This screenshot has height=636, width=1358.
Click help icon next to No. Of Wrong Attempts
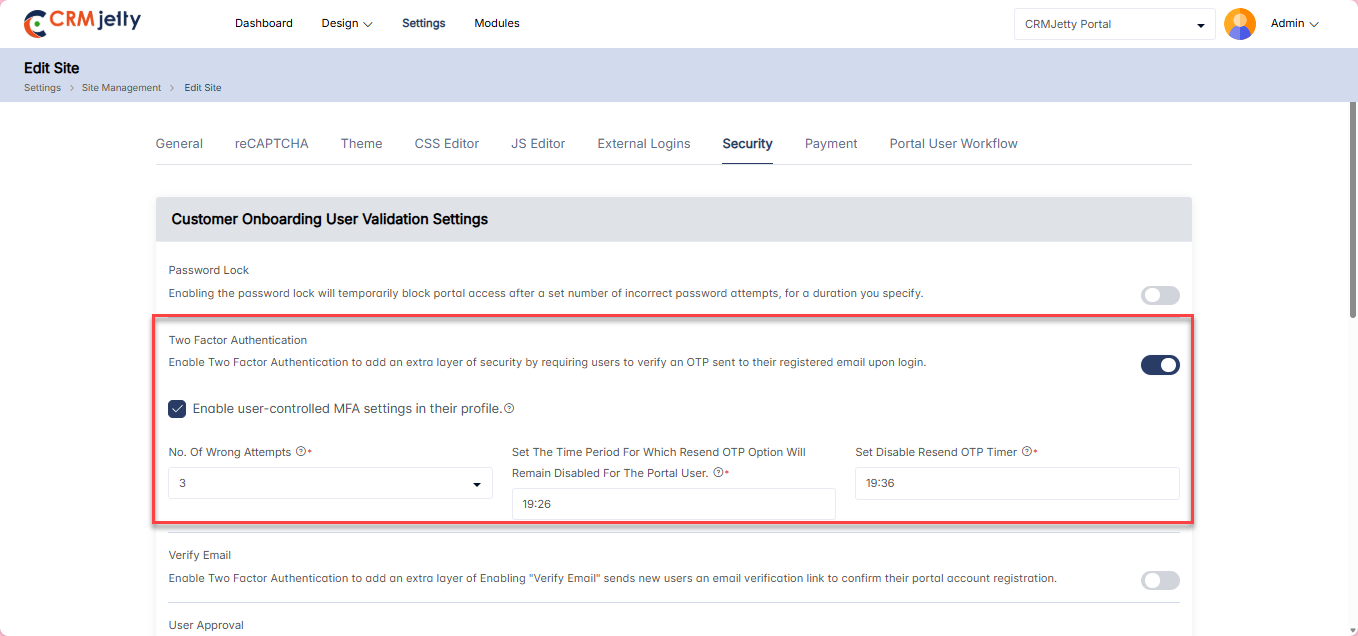pos(301,452)
